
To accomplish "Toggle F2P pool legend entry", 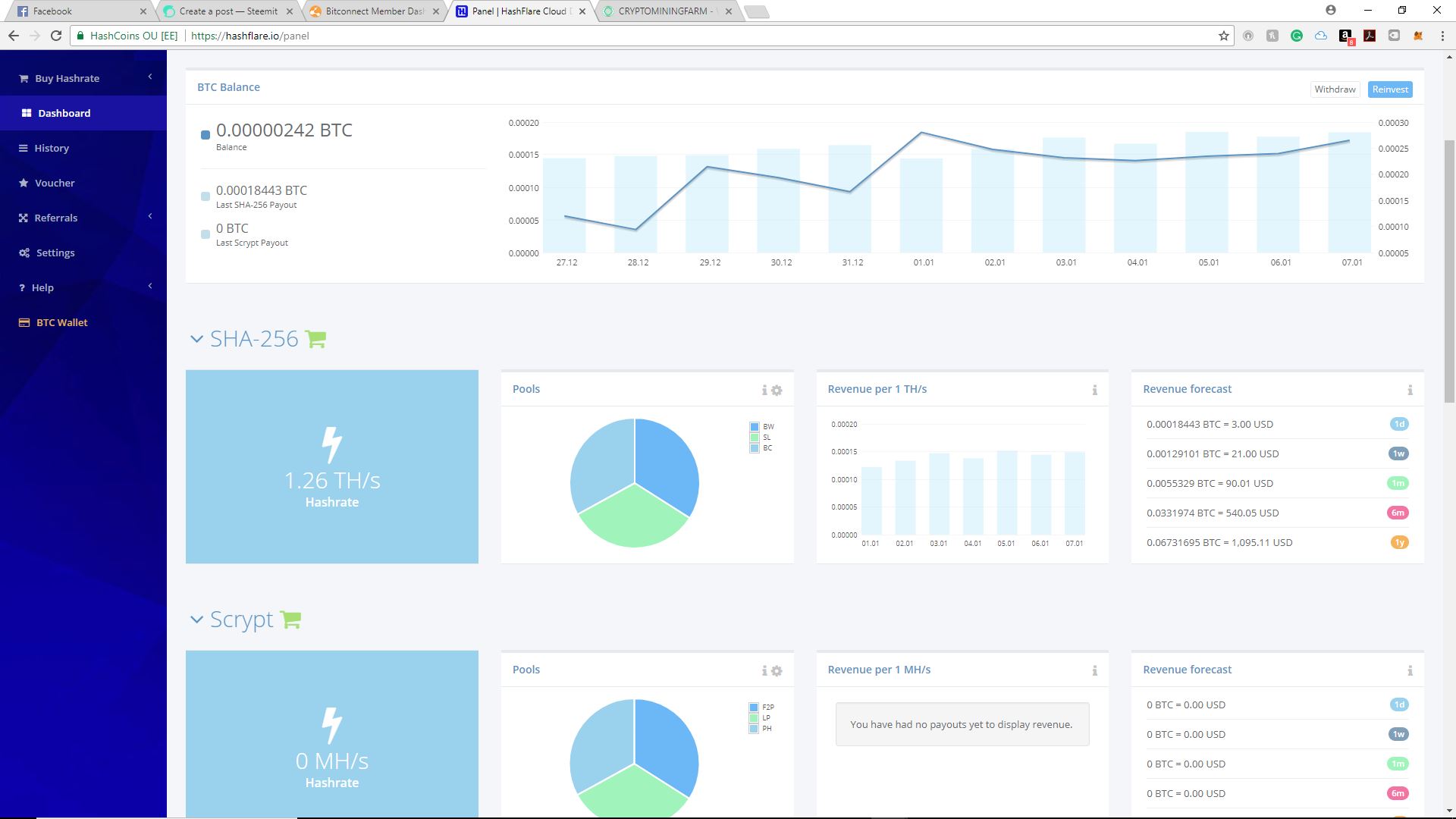I will [761, 708].
